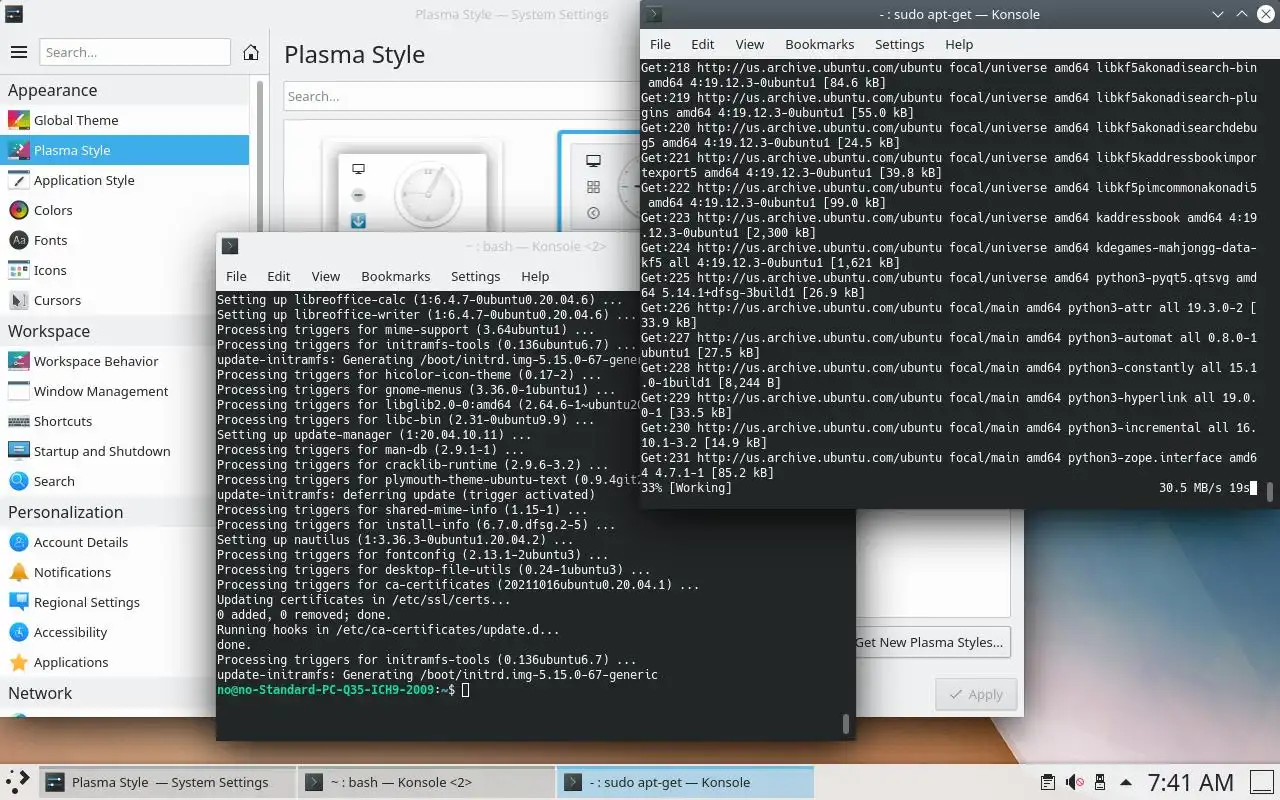
Task: Focus the Plasma Style page search field
Action: (462, 96)
